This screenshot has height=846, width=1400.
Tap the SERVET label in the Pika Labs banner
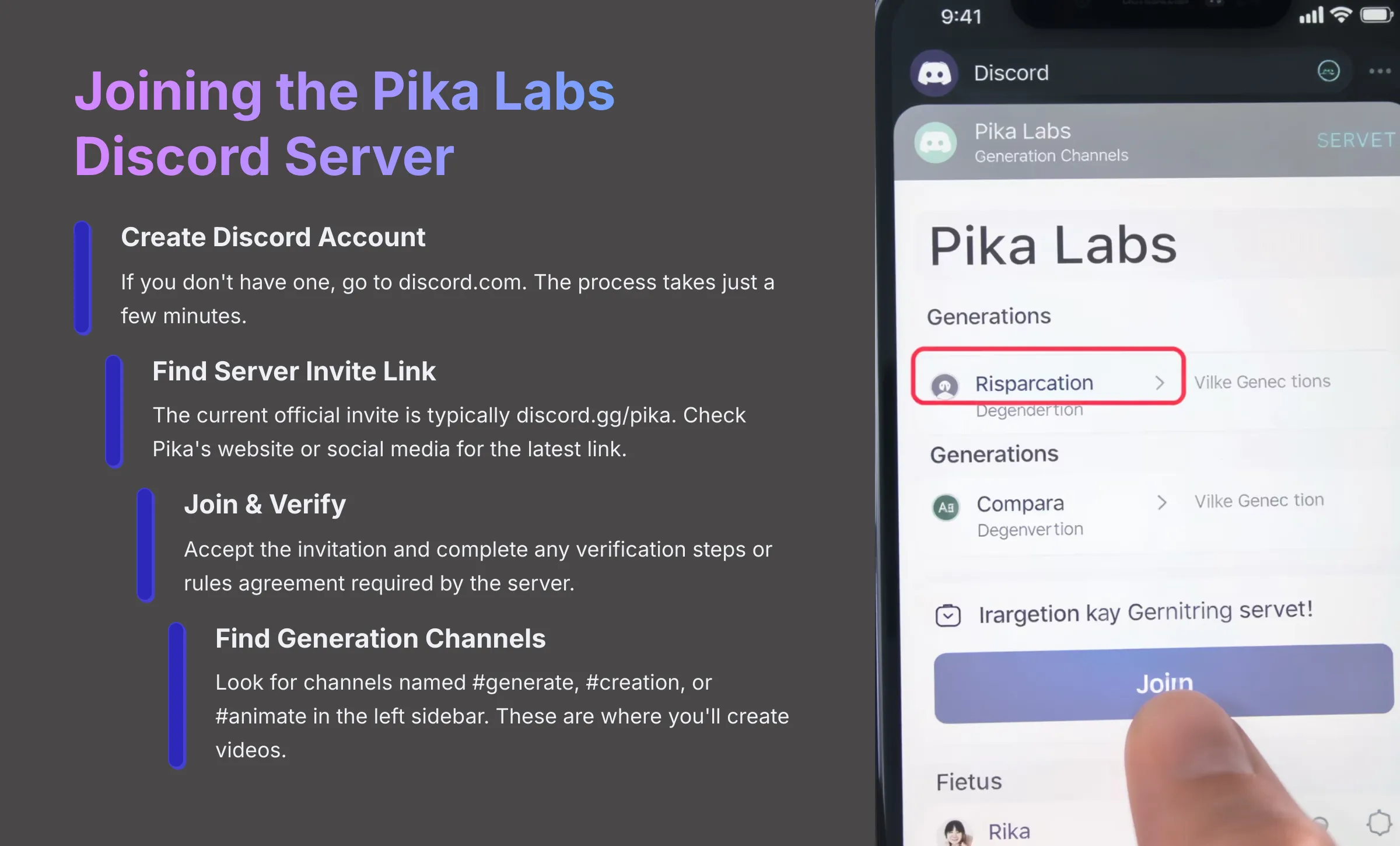1356,141
